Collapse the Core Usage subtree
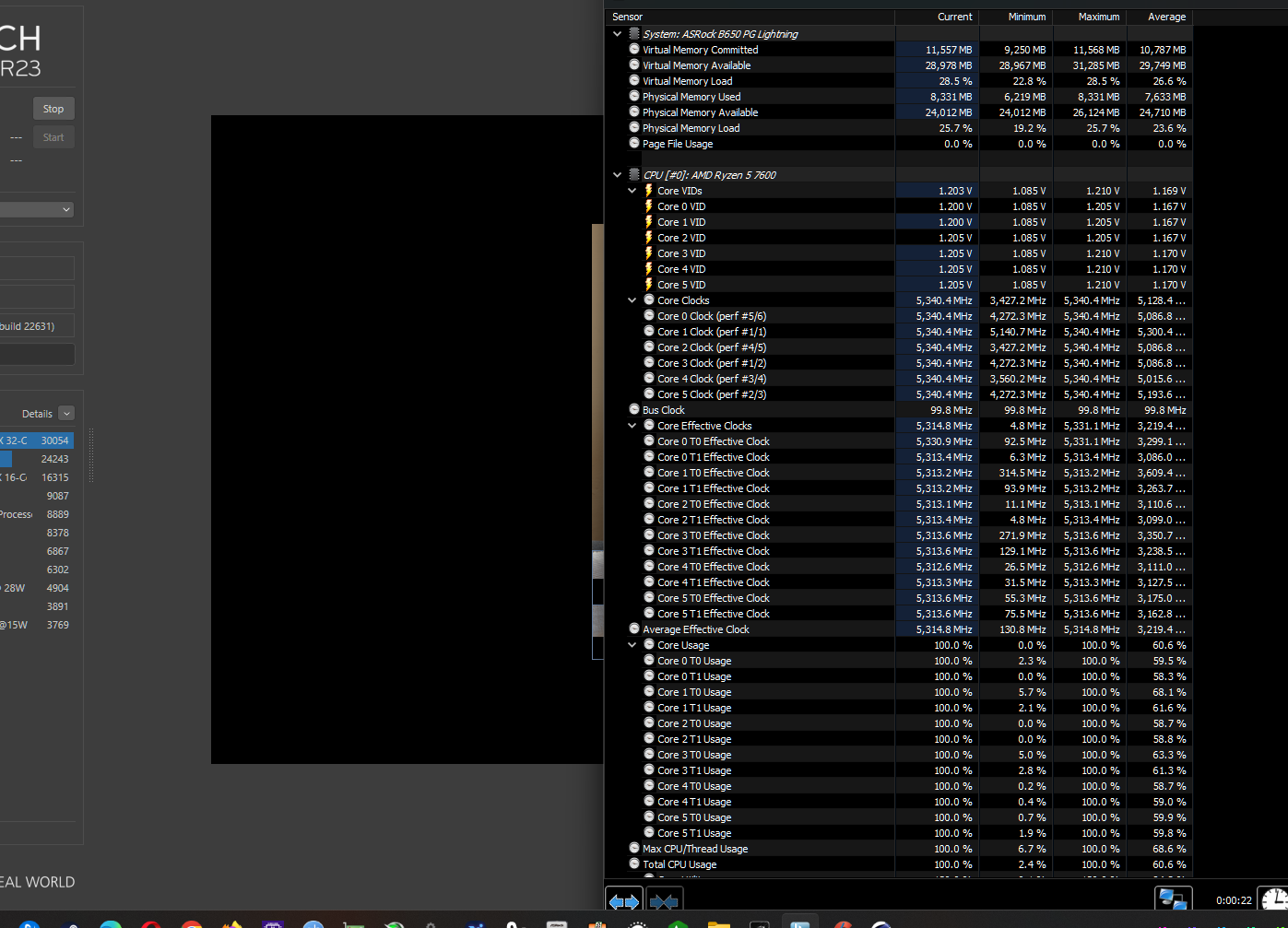1288x928 pixels. (x=632, y=645)
